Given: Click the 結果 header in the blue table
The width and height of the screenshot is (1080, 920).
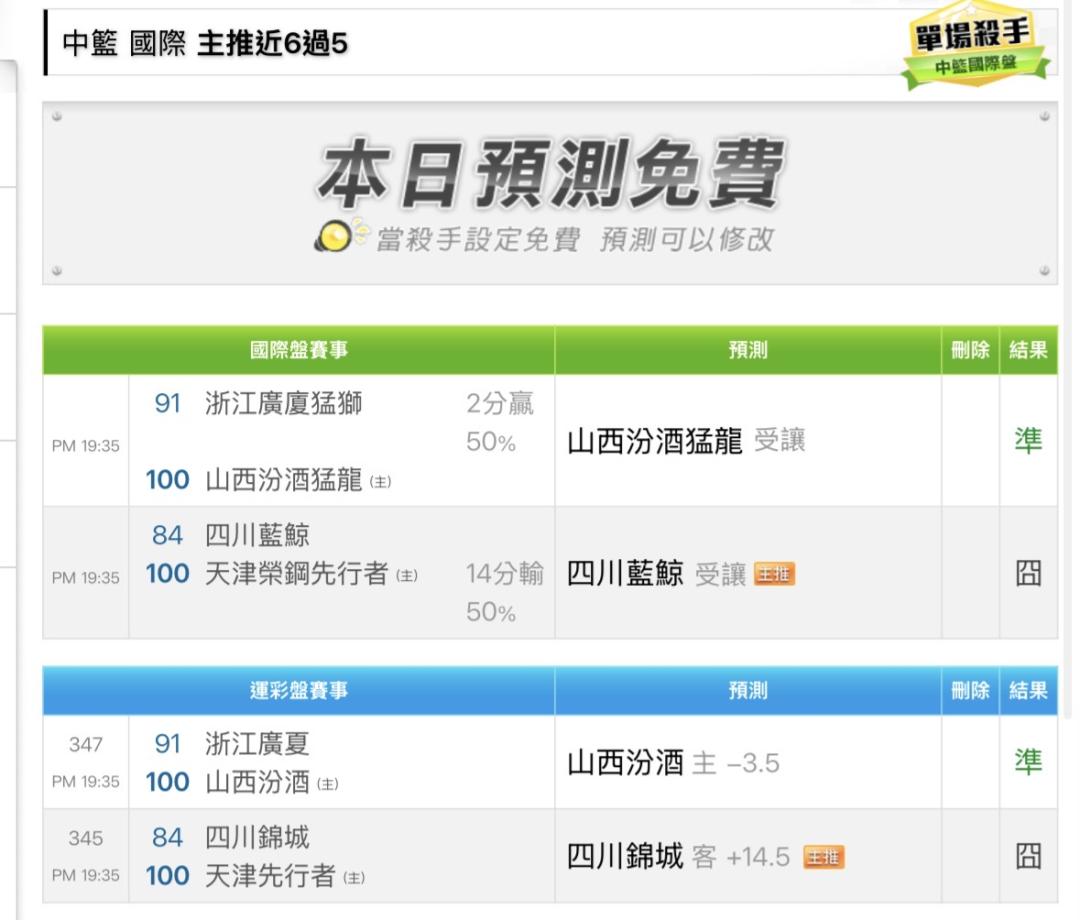Looking at the screenshot, I should 1028,690.
